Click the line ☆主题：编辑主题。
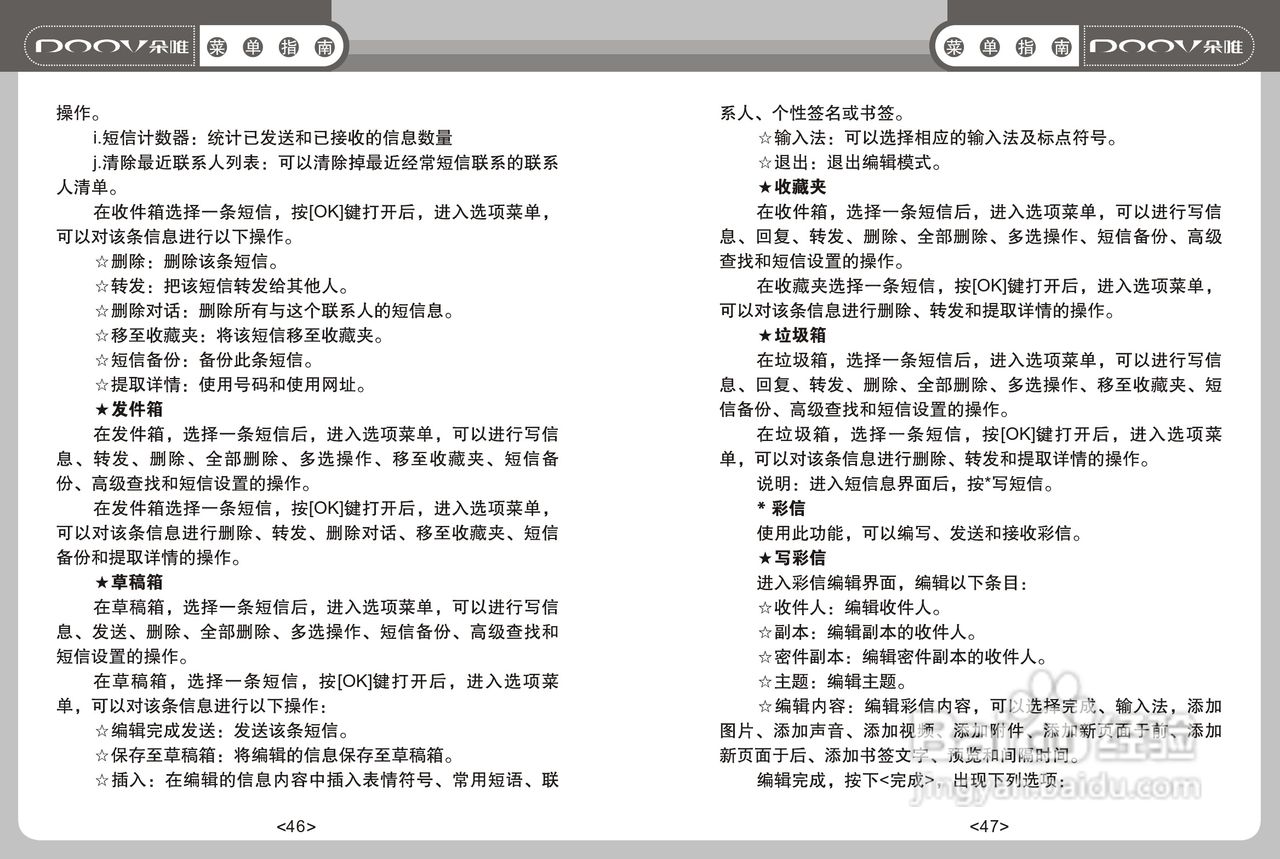The height and width of the screenshot is (859, 1280). (x=832, y=681)
